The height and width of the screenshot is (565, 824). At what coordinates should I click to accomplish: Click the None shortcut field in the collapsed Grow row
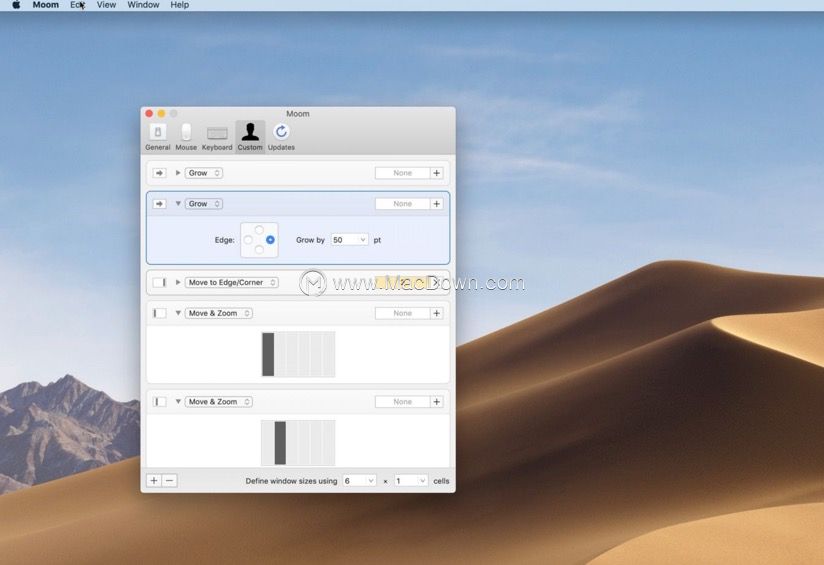pos(403,173)
